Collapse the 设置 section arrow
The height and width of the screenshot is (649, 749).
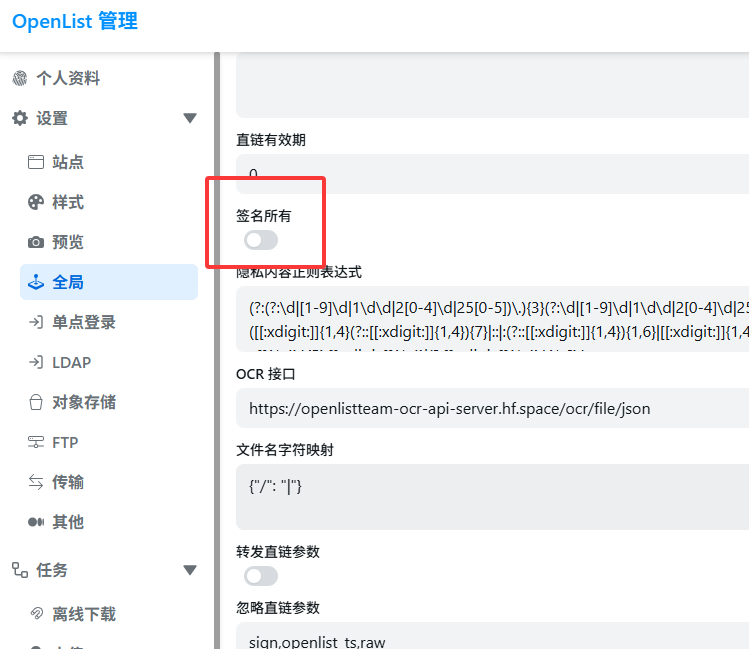(x=190, y=118)
